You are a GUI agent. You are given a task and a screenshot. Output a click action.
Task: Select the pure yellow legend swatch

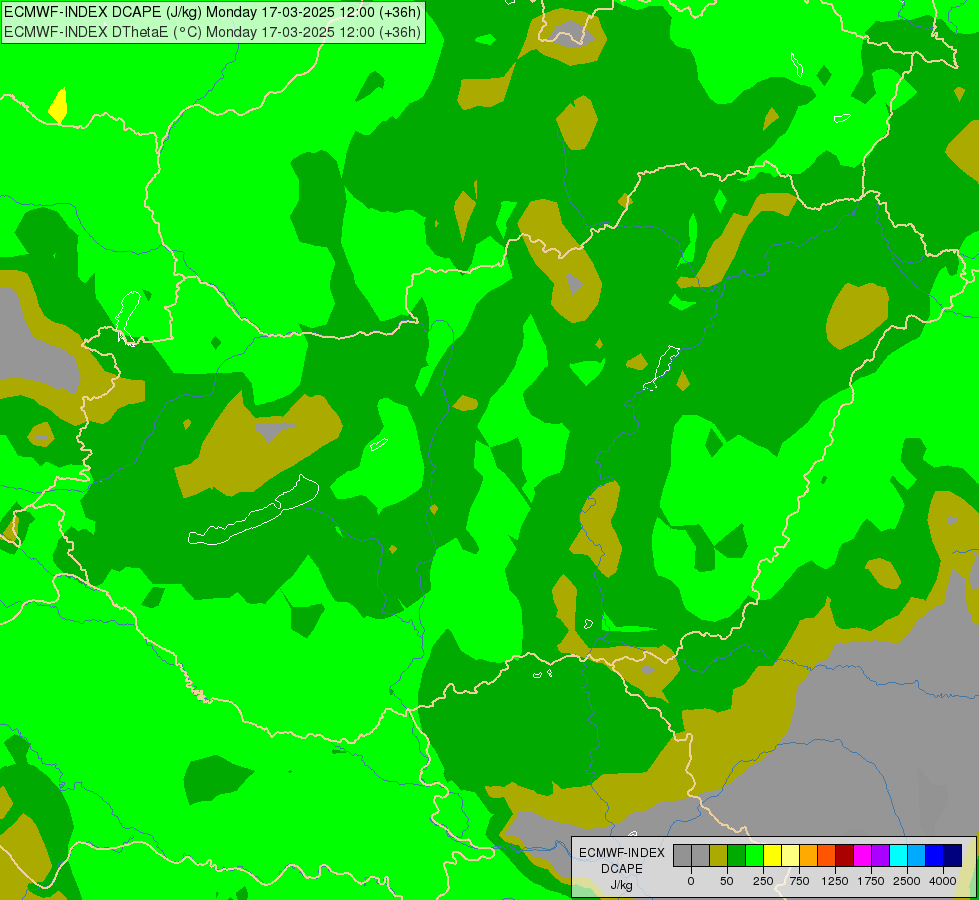point(772,856)
